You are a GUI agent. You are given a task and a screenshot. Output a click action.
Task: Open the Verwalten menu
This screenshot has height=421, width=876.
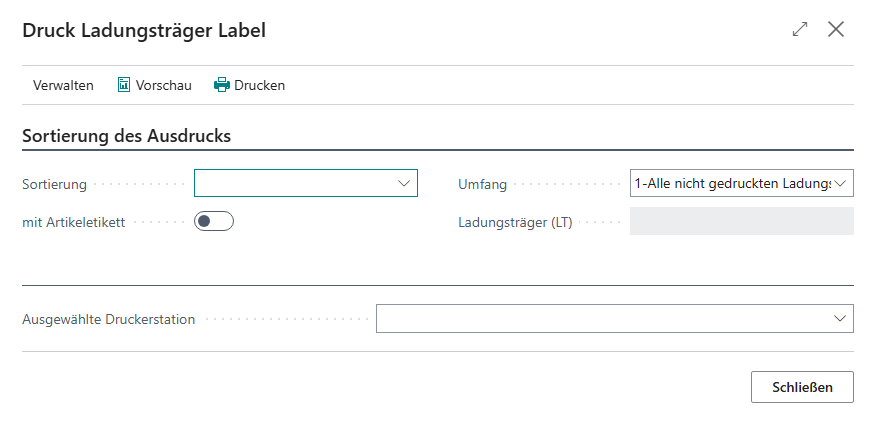(63, 85)
